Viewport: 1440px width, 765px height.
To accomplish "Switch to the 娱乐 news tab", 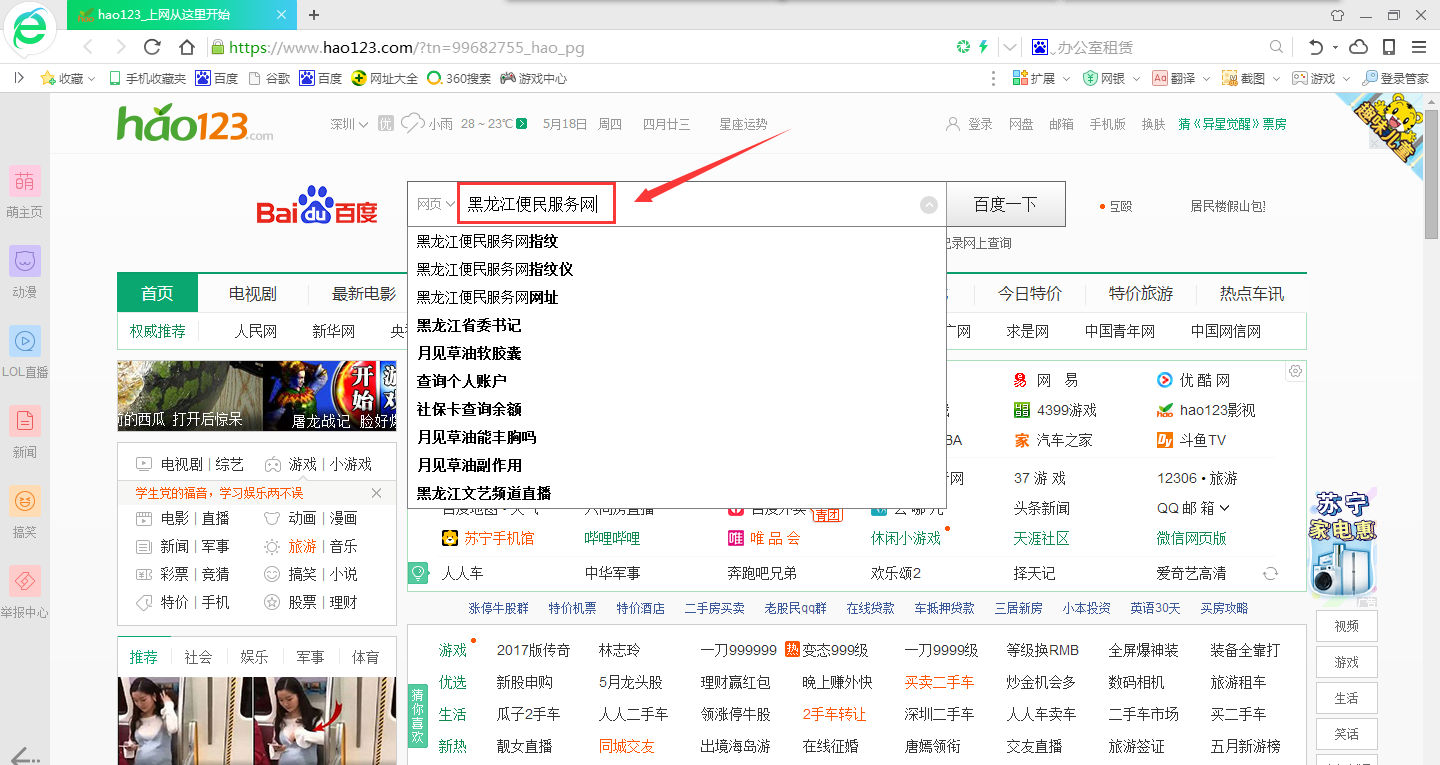I will click(254, 657).
